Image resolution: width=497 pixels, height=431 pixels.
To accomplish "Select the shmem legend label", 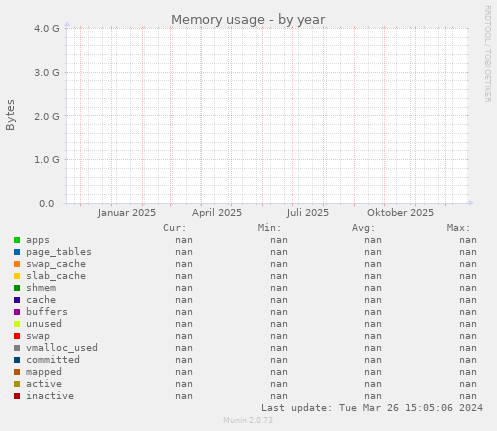I will click(x=41, y=288).
